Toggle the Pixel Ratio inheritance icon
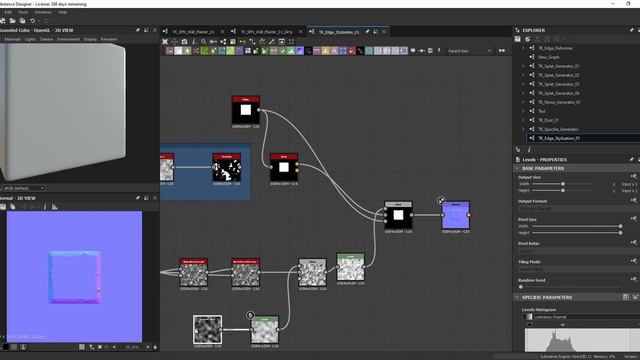Image resolution: width=640 pixels, height=360 pixels. [633, 242]
